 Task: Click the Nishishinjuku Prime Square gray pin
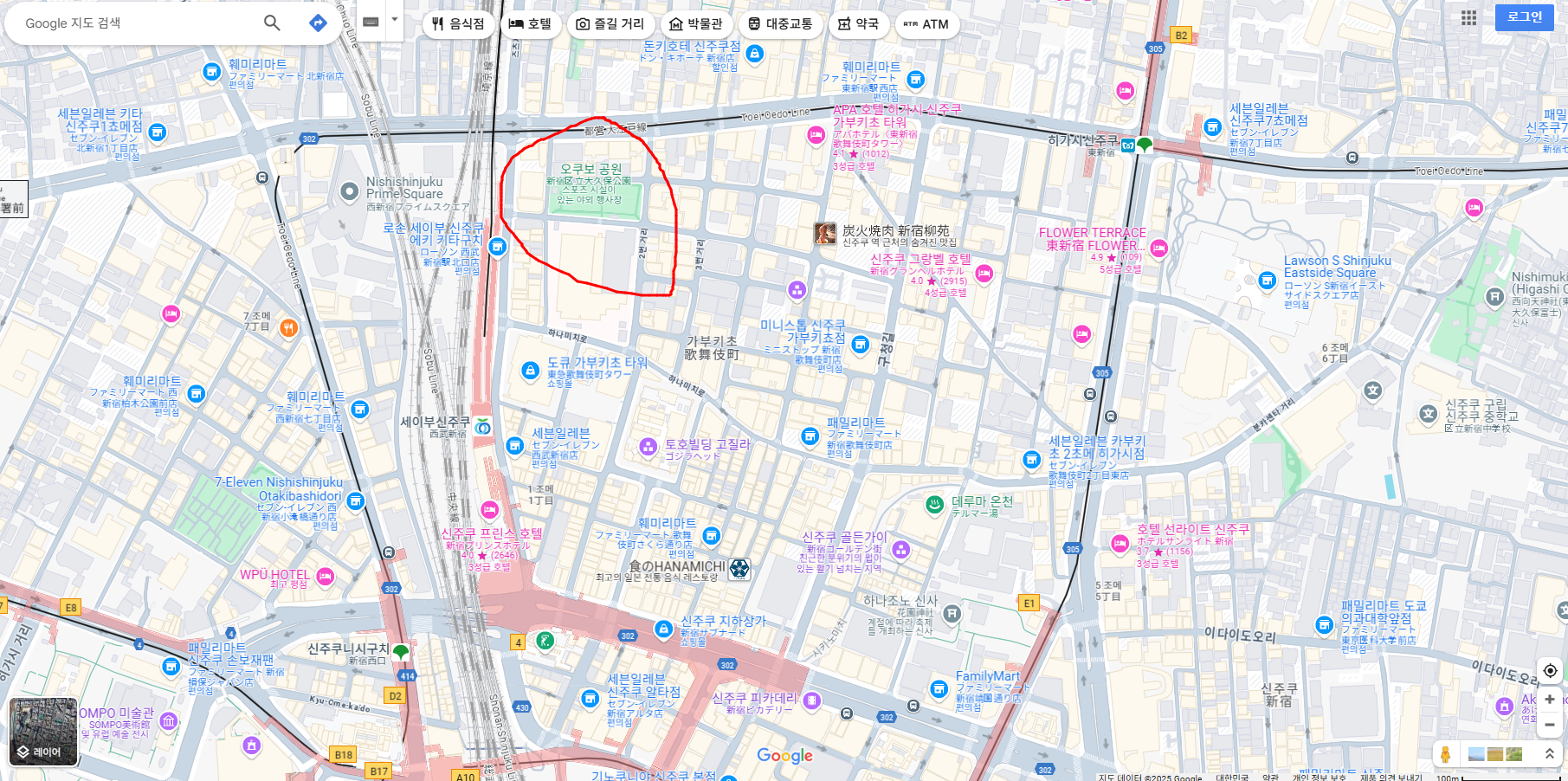[x=349, y=191]
